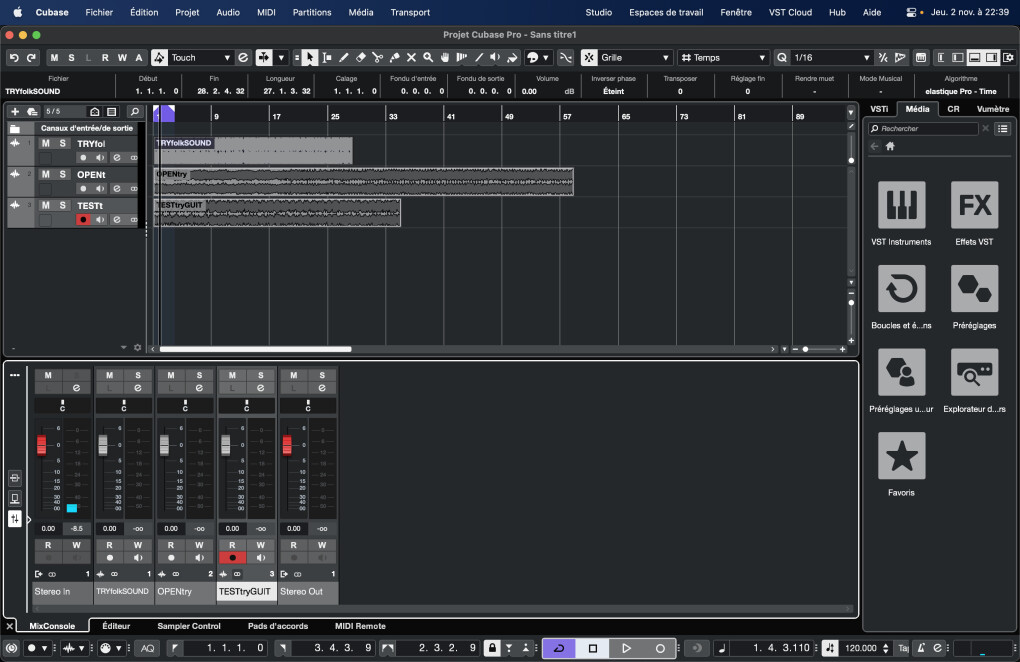Click the Stereo In channel fader

pos(42,445)
